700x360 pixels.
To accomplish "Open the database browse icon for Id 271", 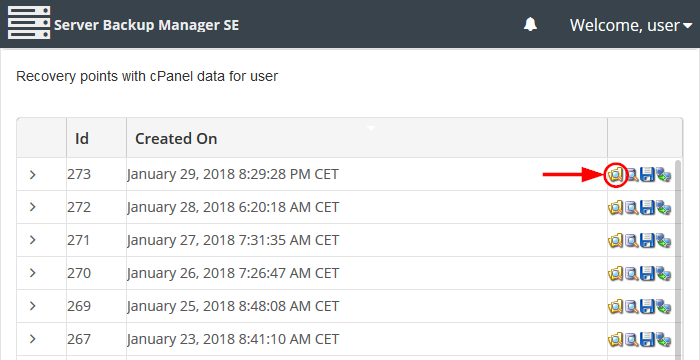I will click(x=632, y=241).
